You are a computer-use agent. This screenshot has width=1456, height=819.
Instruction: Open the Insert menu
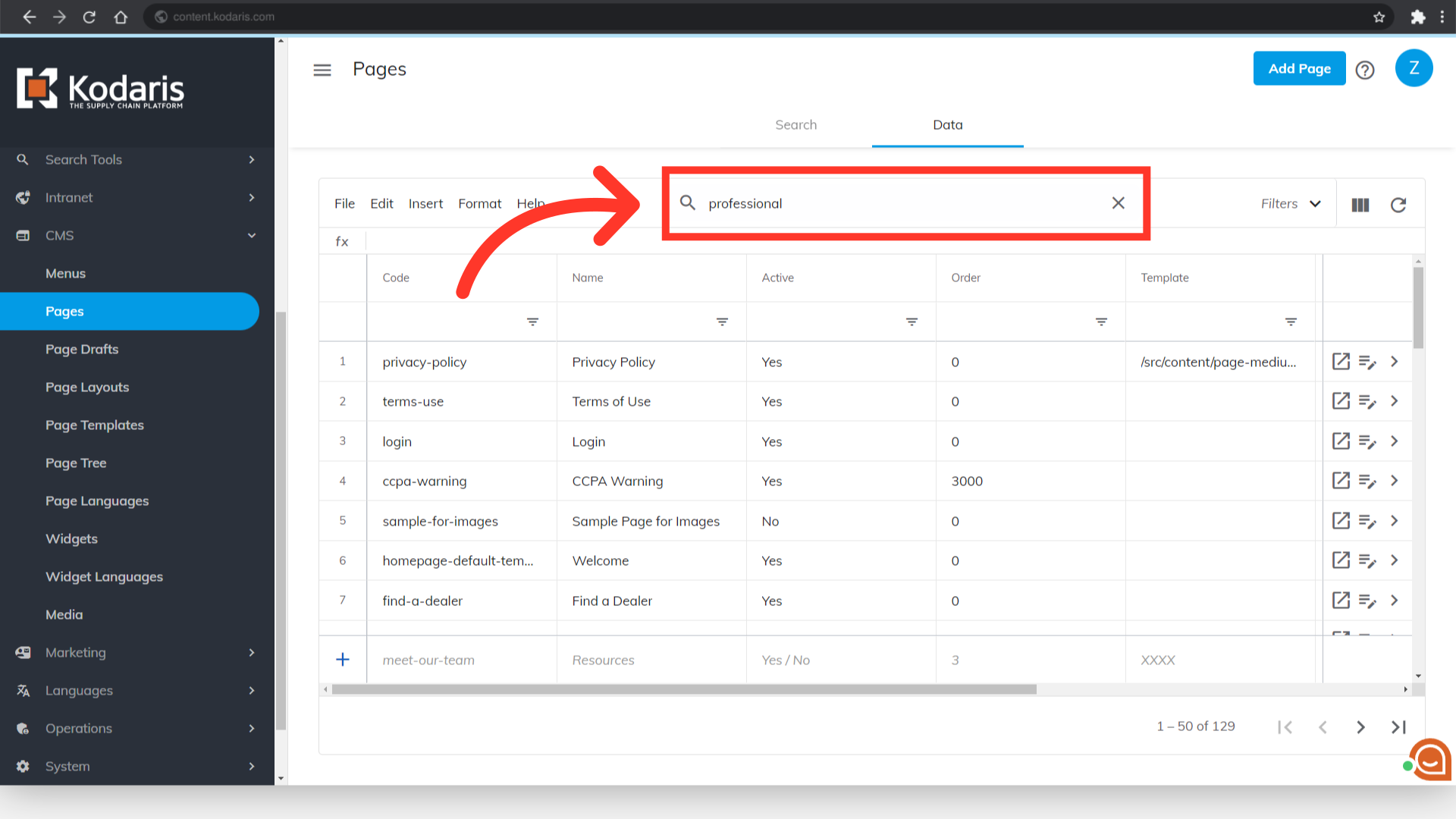pos(425,203)
